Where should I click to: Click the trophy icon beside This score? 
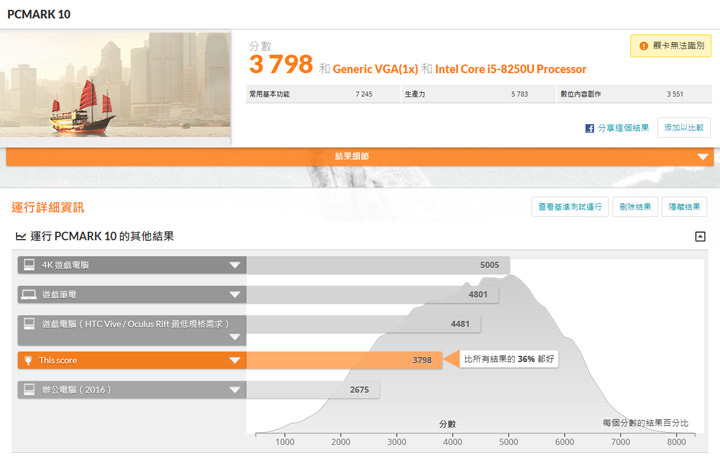(29, 360)
